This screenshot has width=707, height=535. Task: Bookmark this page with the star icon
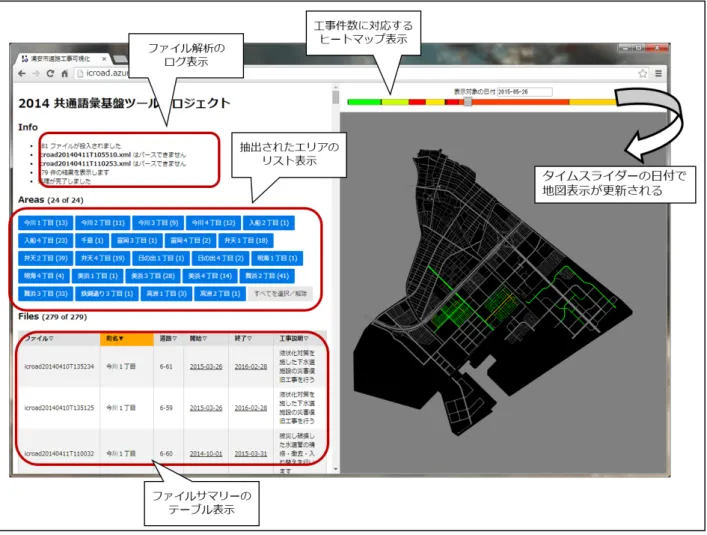point(643,73)
